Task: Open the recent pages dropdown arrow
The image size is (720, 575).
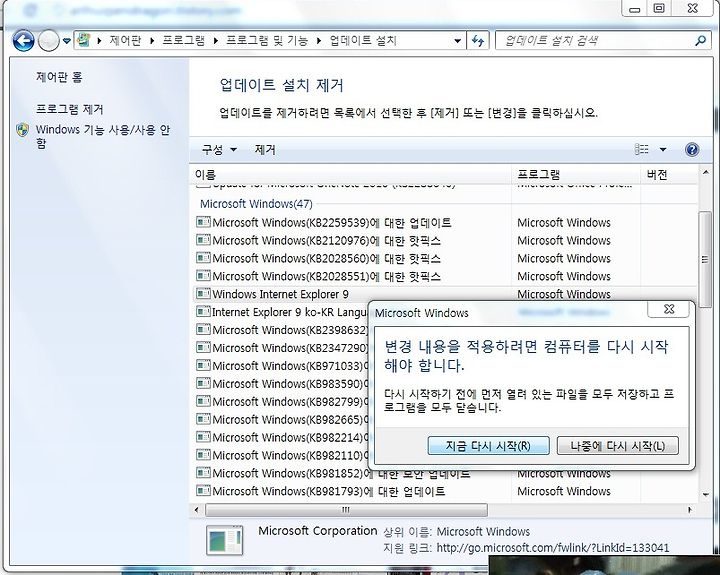Action: tap(67, 41)
